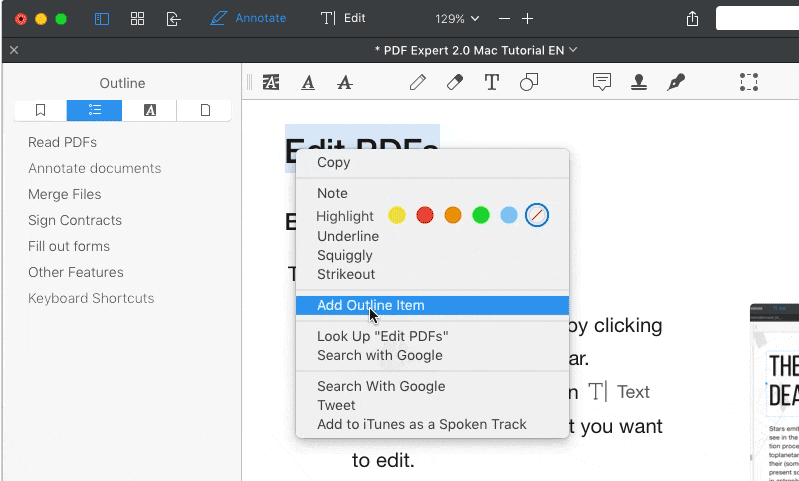Viewport: 799px width, 481px height.
Task: Open the page thumbnails grid view
Action: [138, 19]
